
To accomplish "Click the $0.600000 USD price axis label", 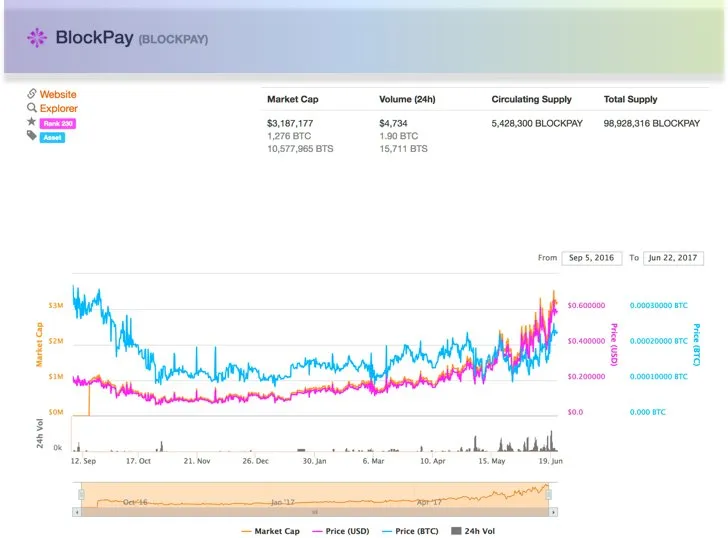I will point(586,305).
